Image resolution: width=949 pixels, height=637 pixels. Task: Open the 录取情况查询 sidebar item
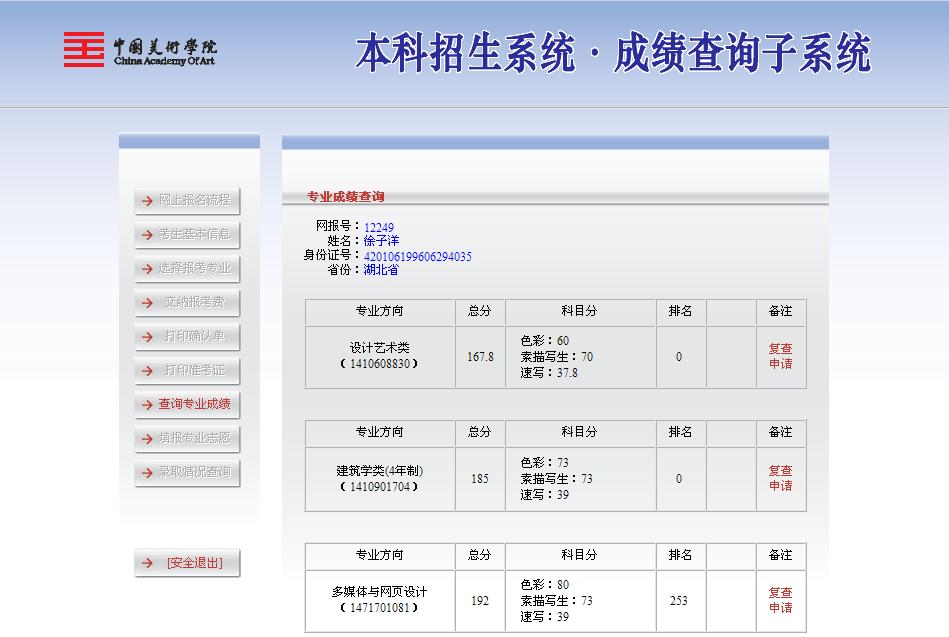click(187, 472)
